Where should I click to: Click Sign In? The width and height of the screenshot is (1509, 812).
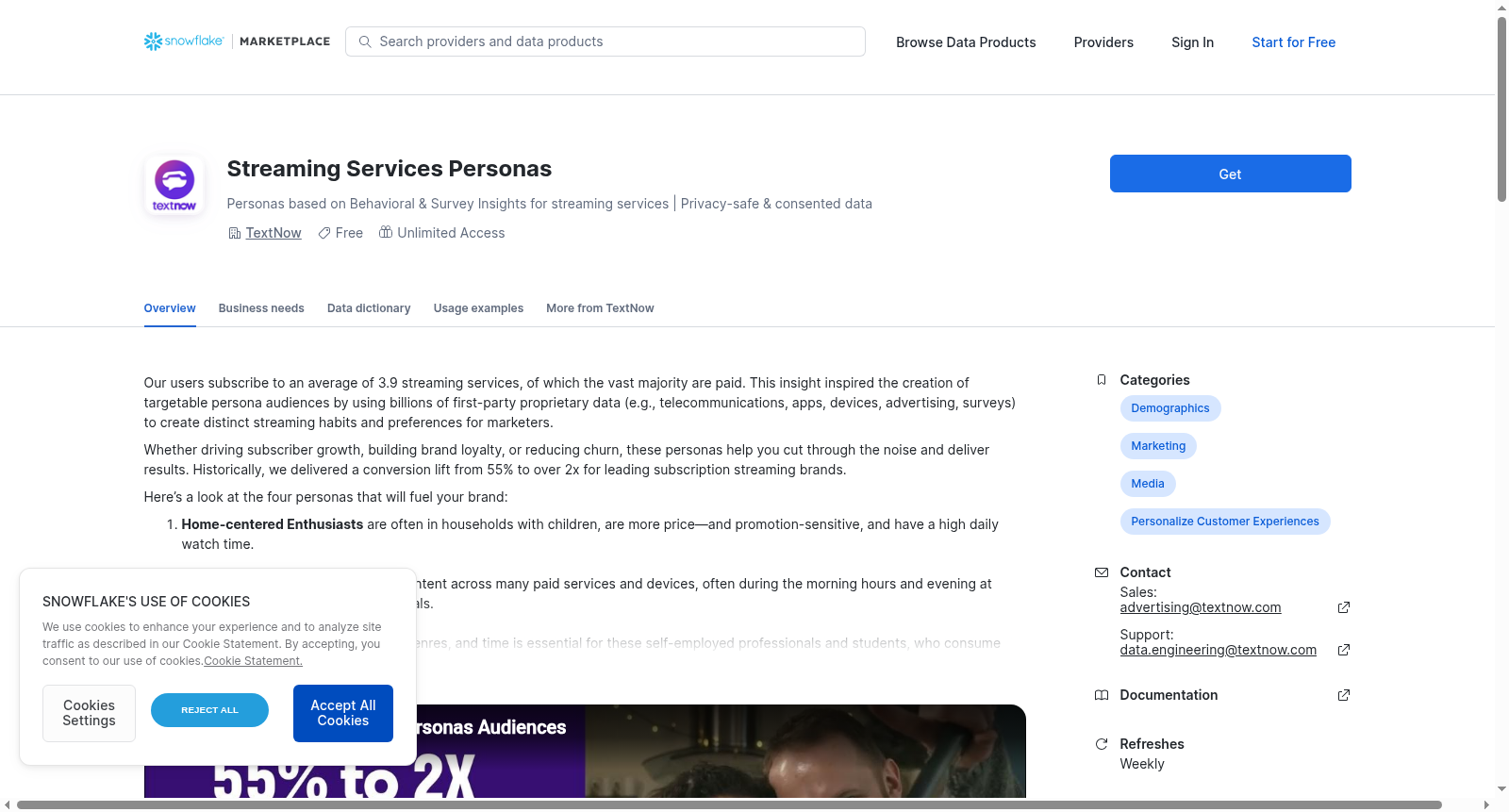click(x=1192, y=42)
